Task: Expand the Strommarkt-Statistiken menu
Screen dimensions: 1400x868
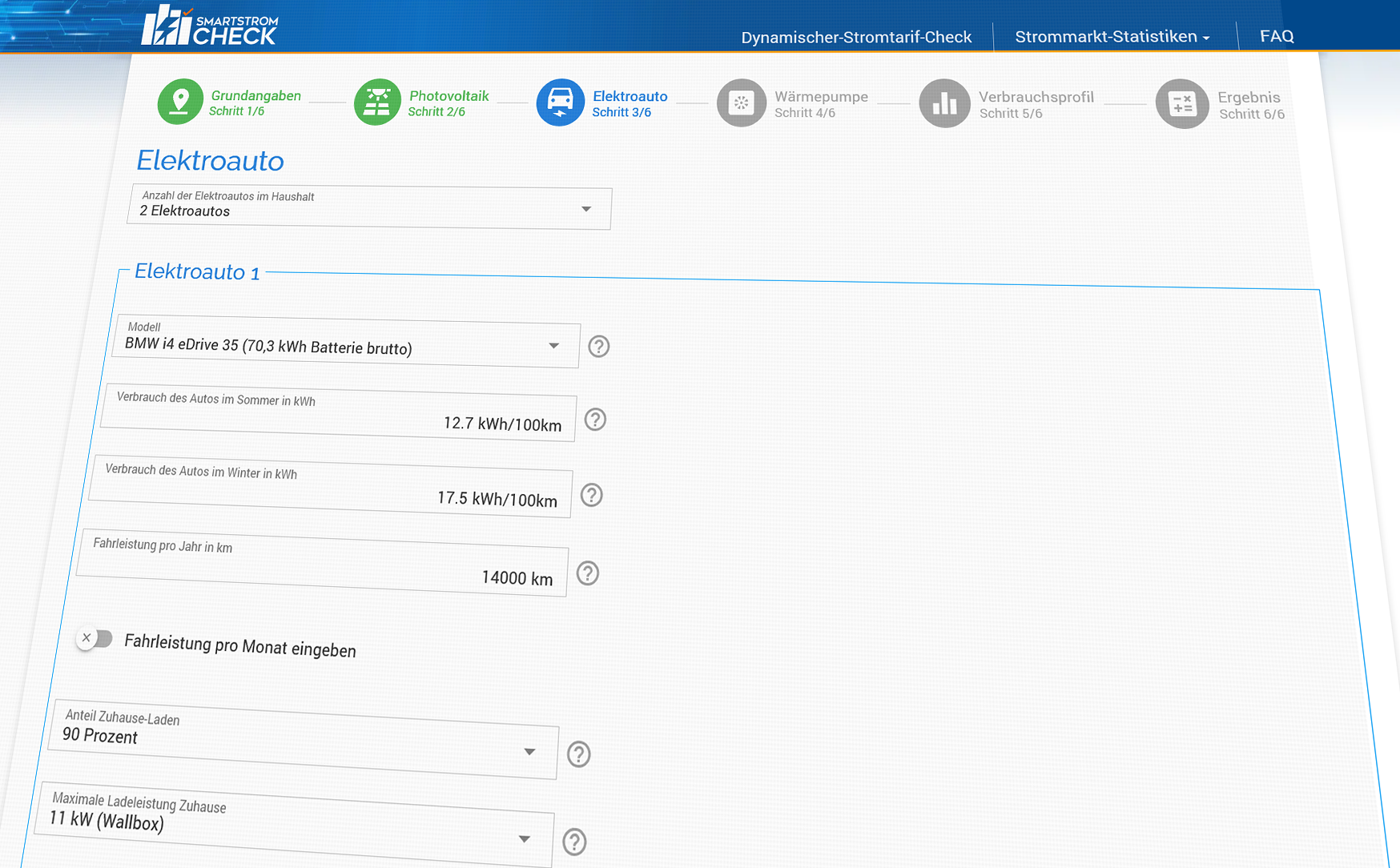Action: (1112, 37)
